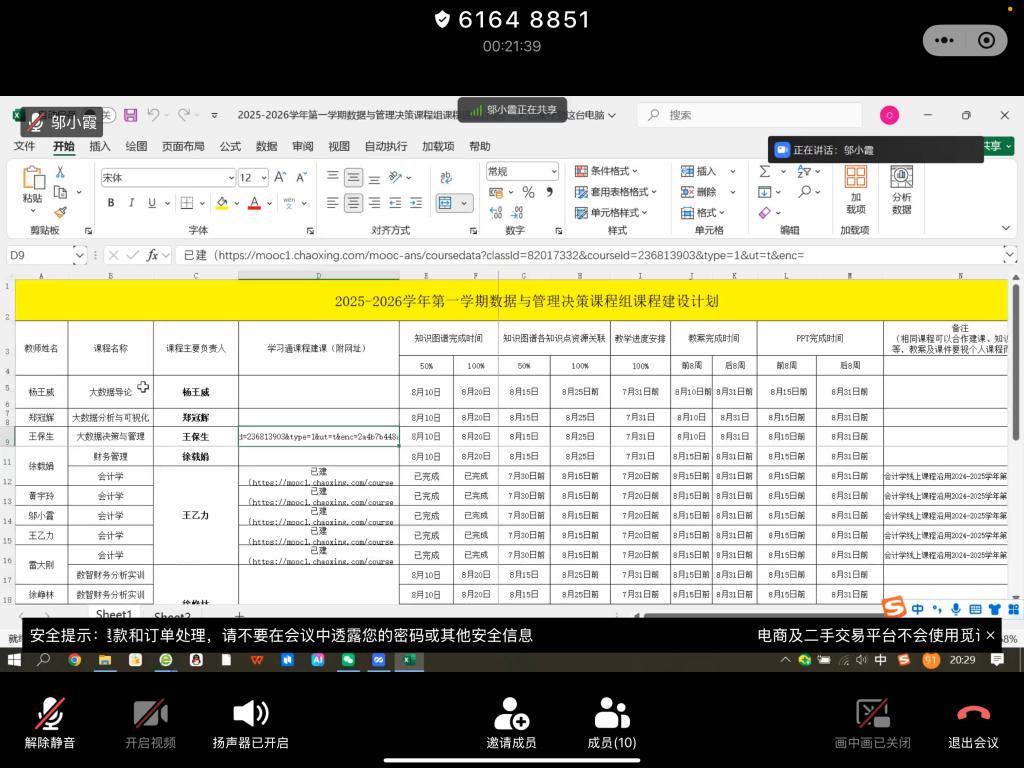Switch to the 插入 ribbon tab

click(100, 146)
